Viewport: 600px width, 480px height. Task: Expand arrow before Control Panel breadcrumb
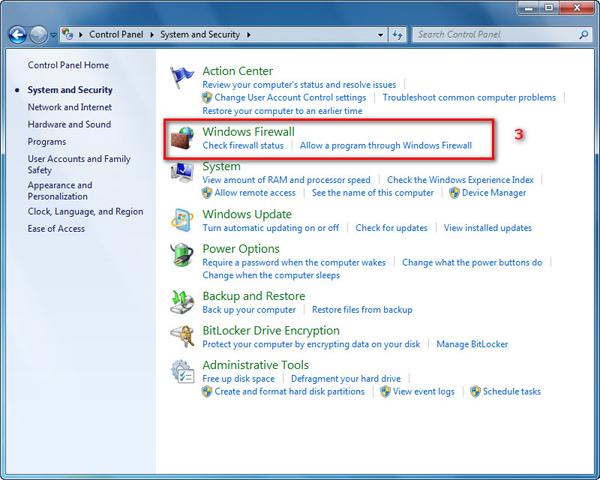click(x=81, y=35)
